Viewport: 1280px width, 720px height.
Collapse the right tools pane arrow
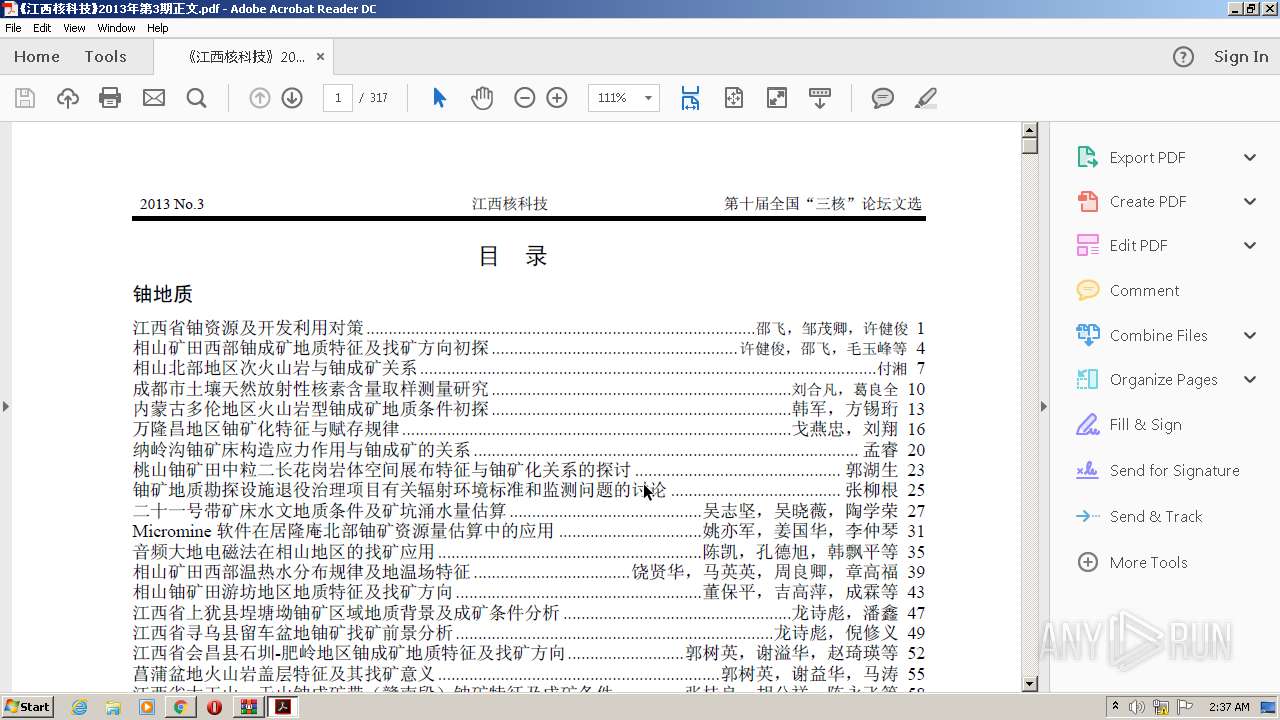[1044, 407]
